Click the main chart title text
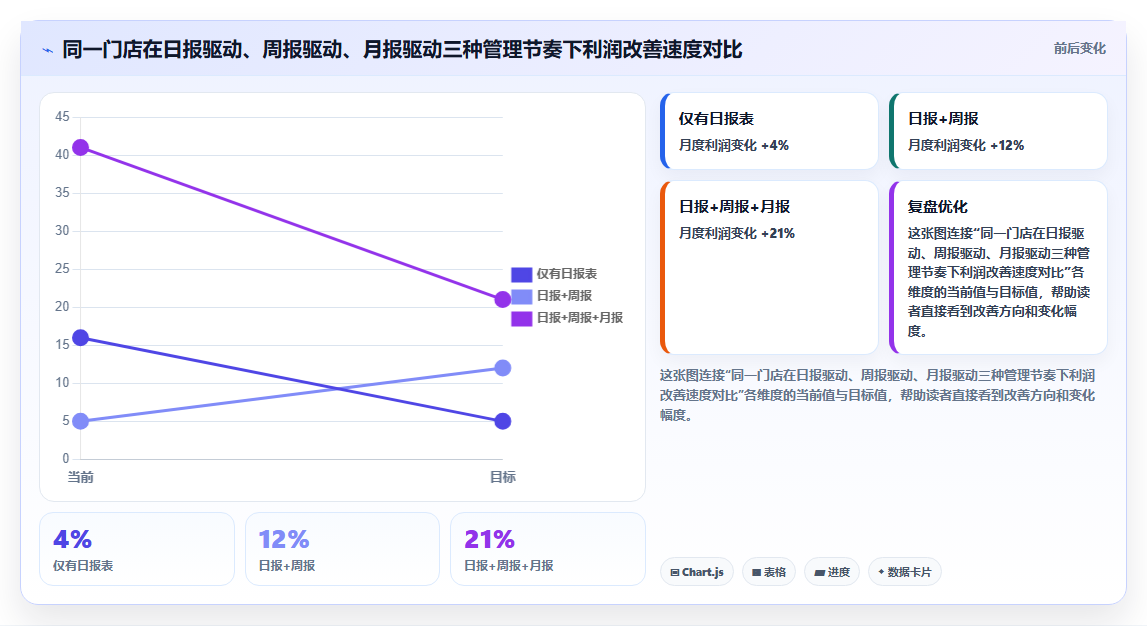The width and height of the screenshot is (1147, 626). (402, 50)
